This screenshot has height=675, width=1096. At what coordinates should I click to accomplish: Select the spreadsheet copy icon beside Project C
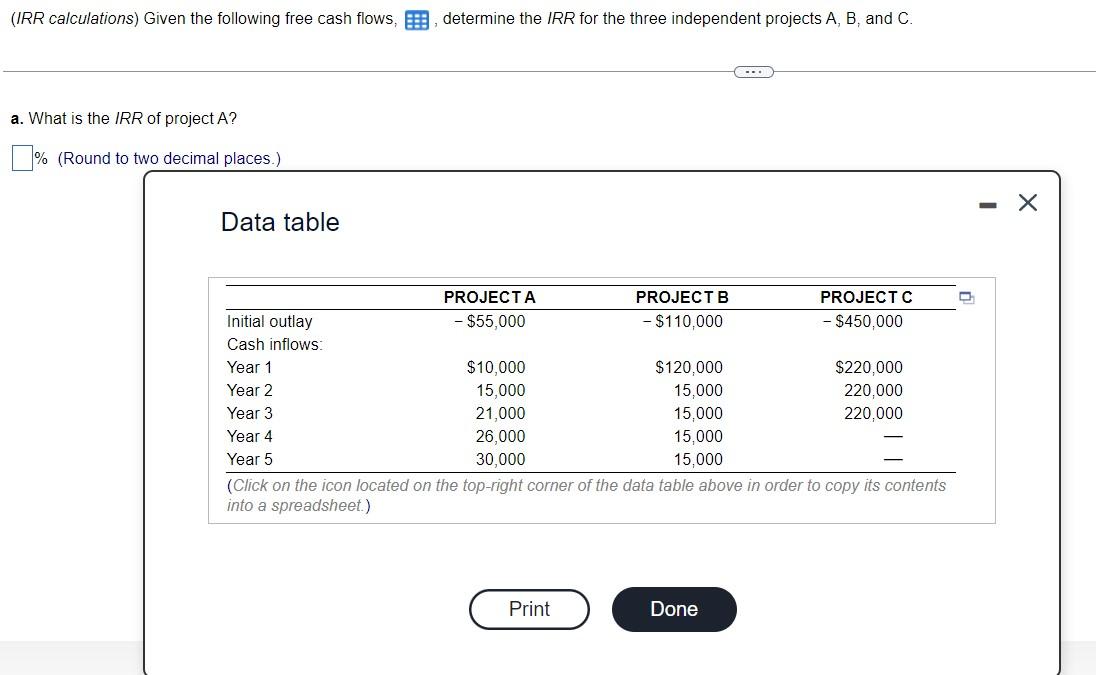(x=965, y=297)
